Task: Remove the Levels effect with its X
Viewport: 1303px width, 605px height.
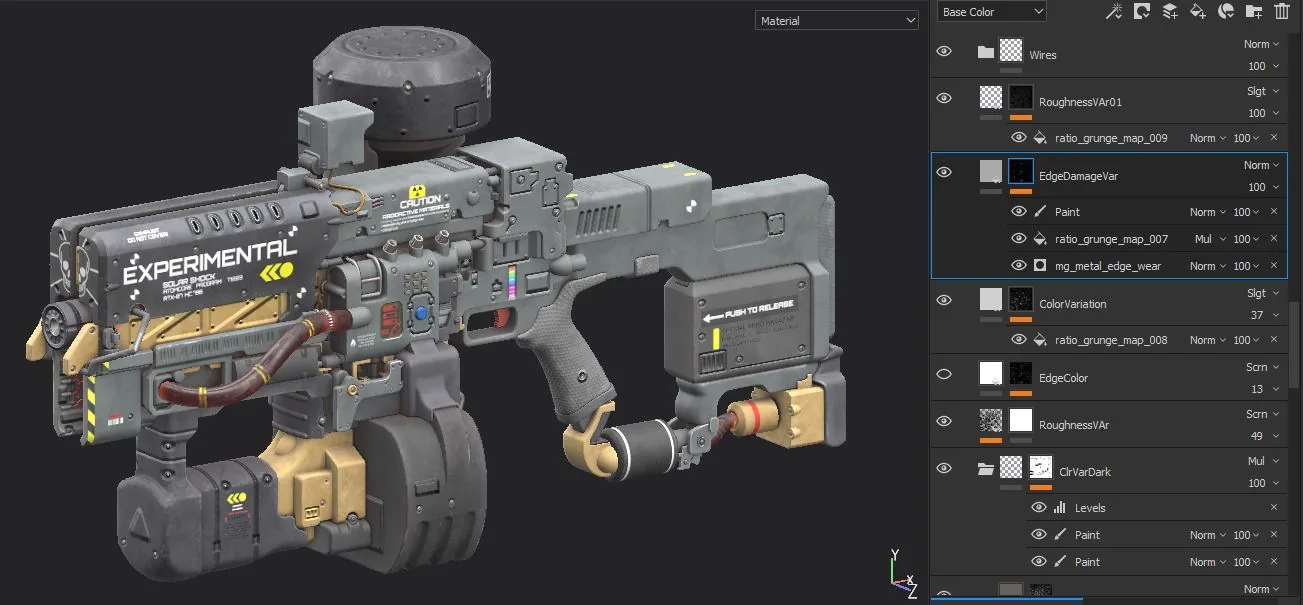Action: (1274, 508)
